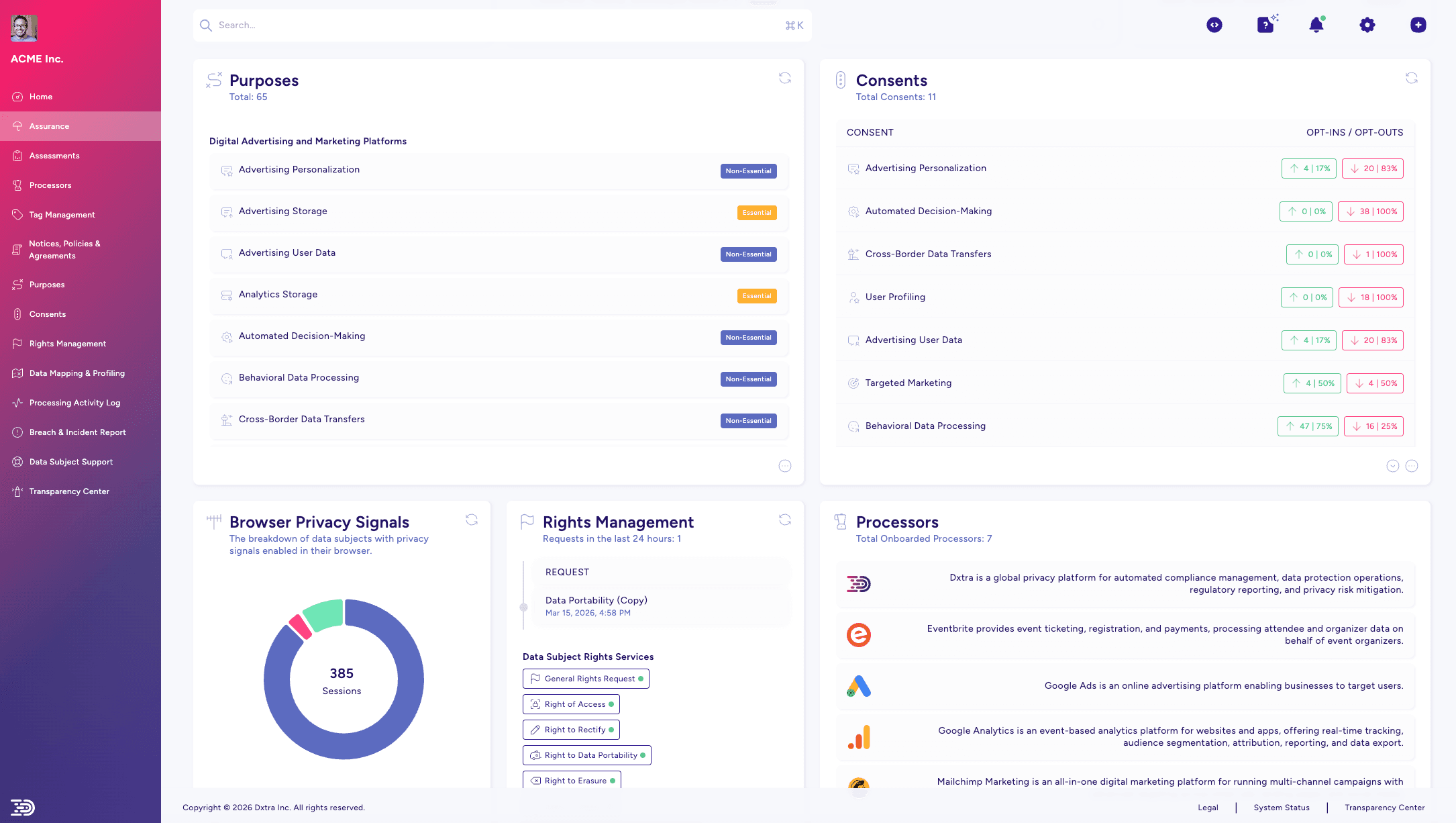Click the plus icon to add new item
This screenshot has width=1456, height=823.
(1418, 25)
